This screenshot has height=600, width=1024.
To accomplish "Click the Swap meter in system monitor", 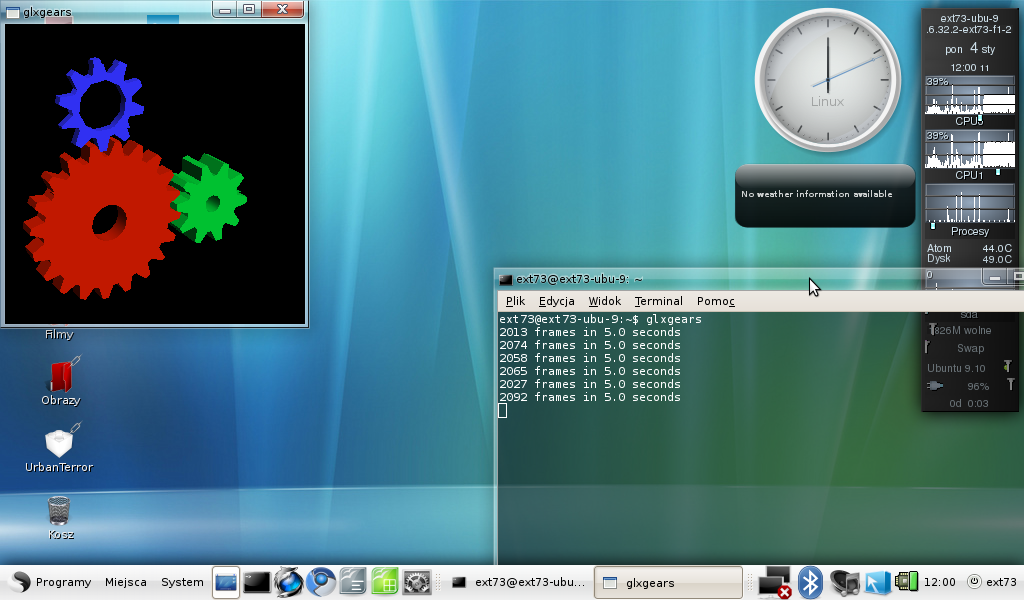I will [x=970, y=349].
